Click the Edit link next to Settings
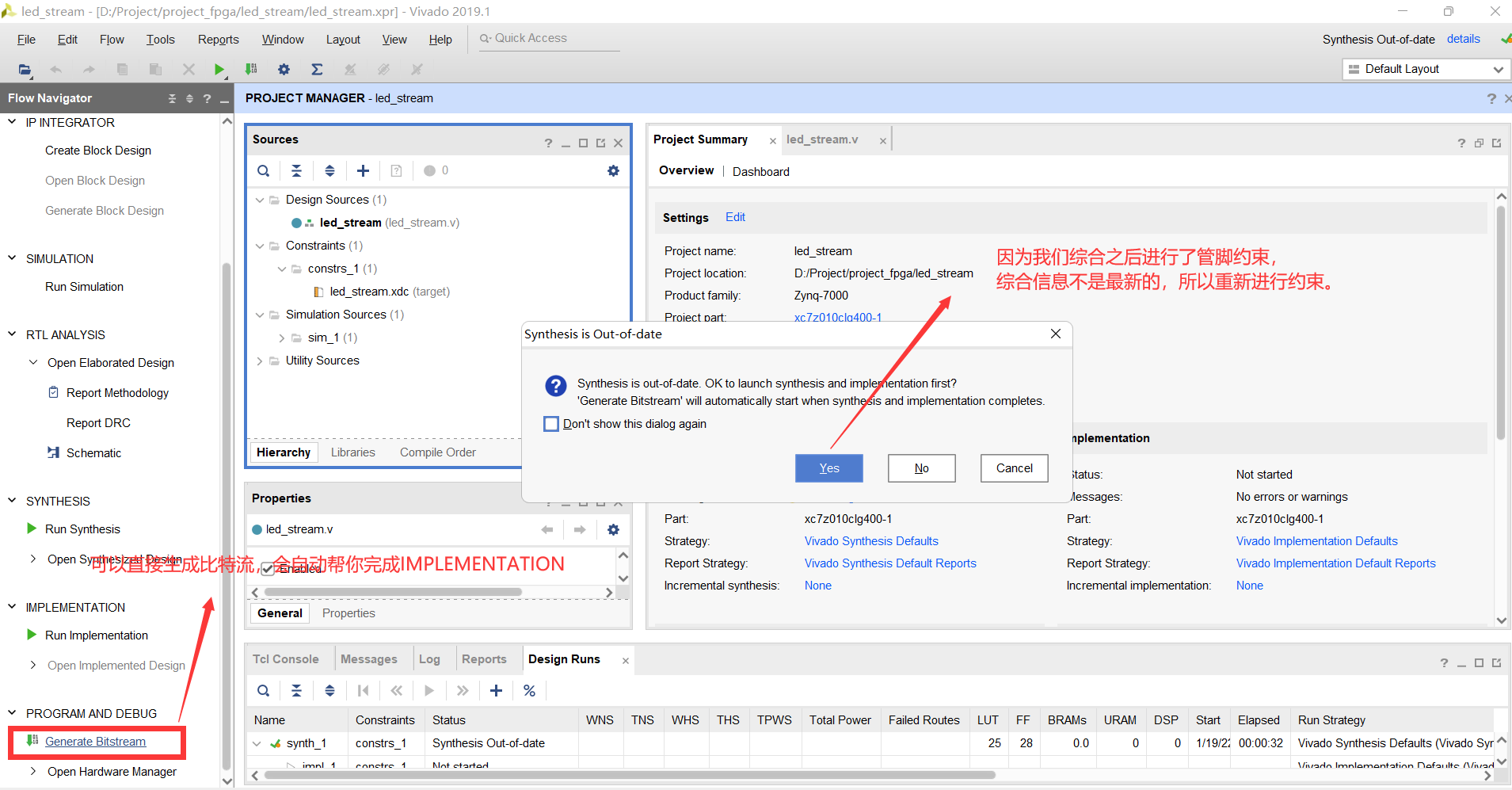1512x790 pixels. 735,217
